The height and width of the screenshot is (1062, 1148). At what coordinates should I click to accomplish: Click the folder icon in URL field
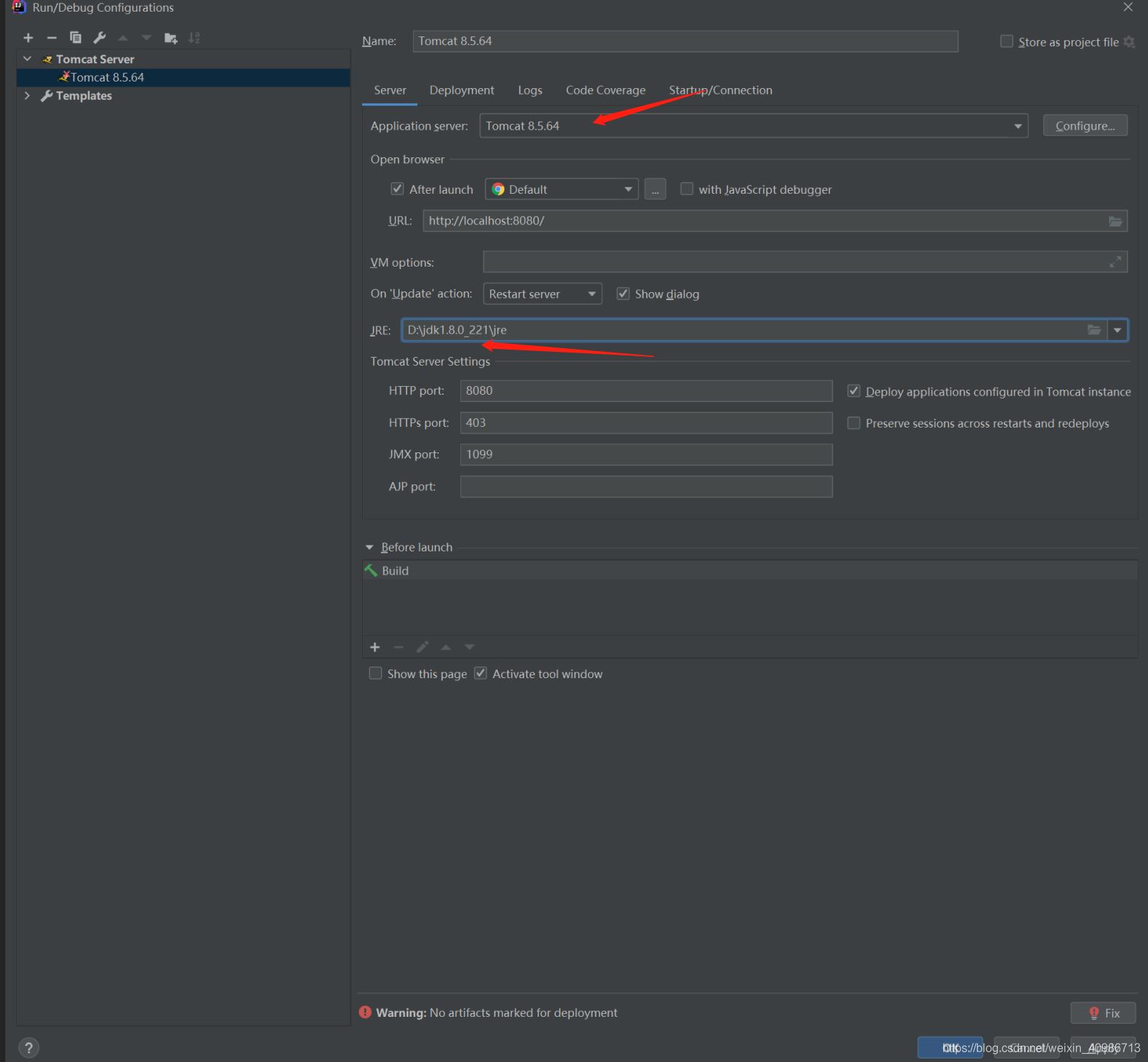click(1114, 221)
